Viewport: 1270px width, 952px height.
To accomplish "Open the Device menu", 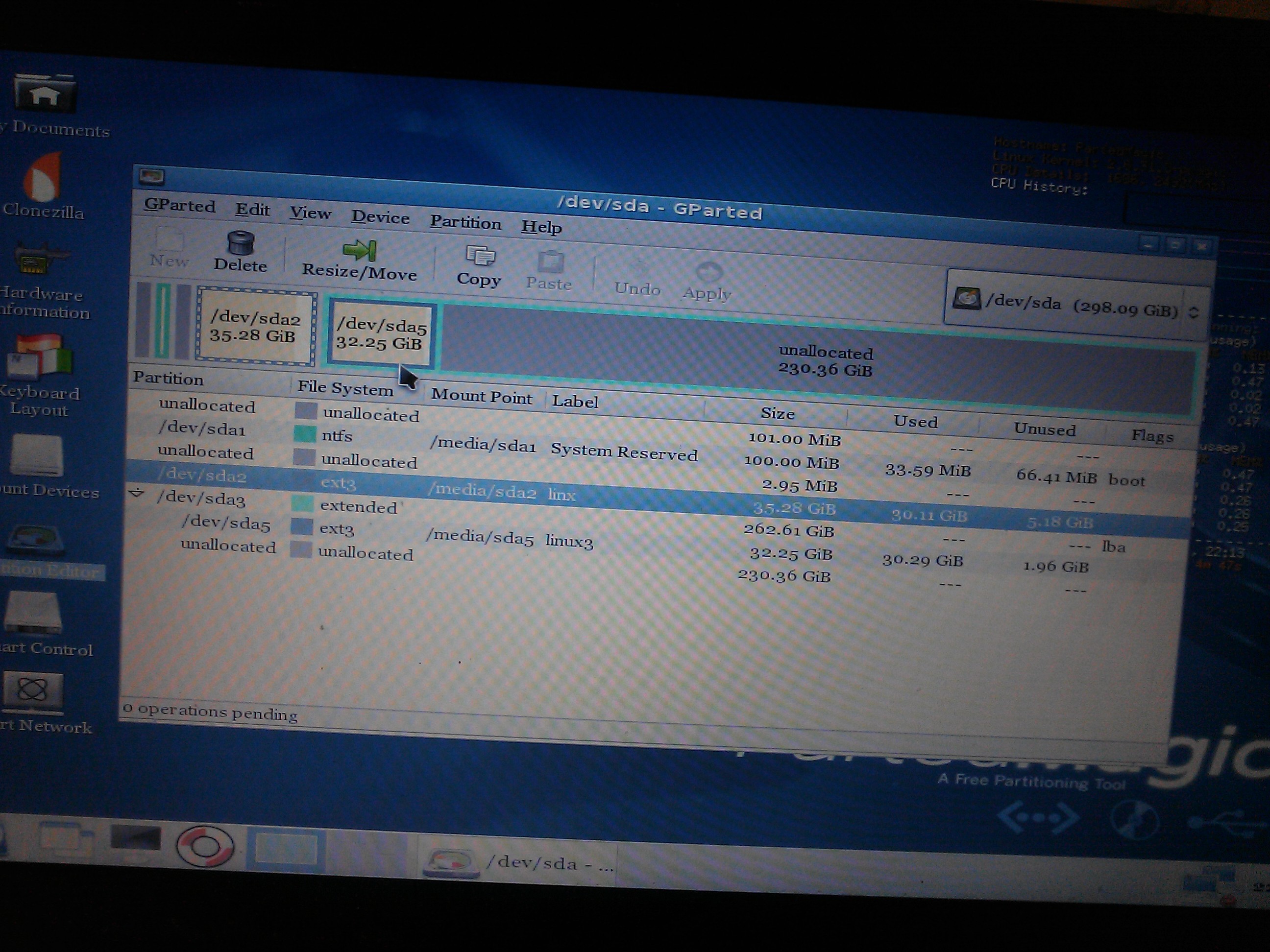I will pos(380,217).
